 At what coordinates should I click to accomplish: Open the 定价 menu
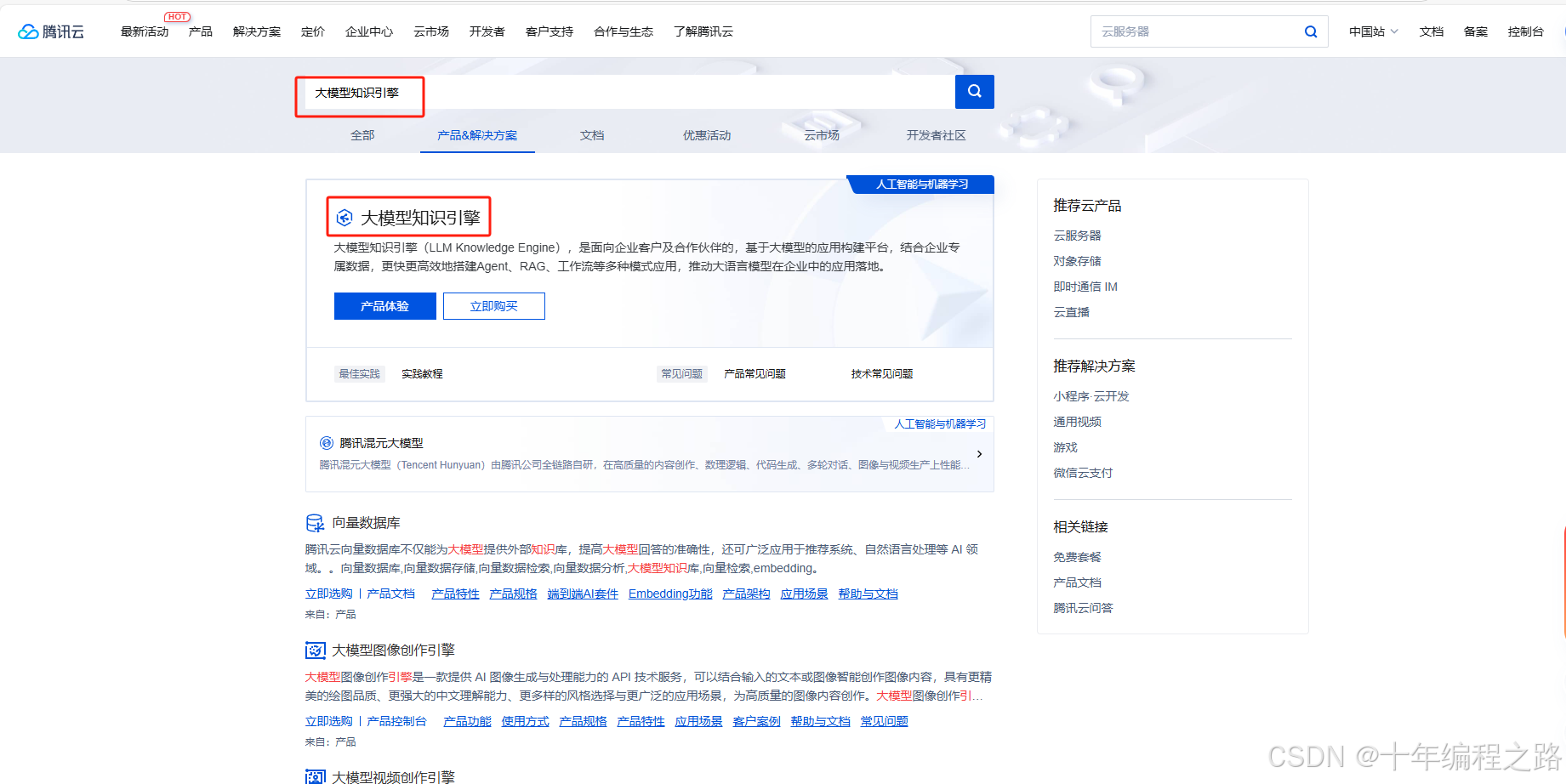313,31
